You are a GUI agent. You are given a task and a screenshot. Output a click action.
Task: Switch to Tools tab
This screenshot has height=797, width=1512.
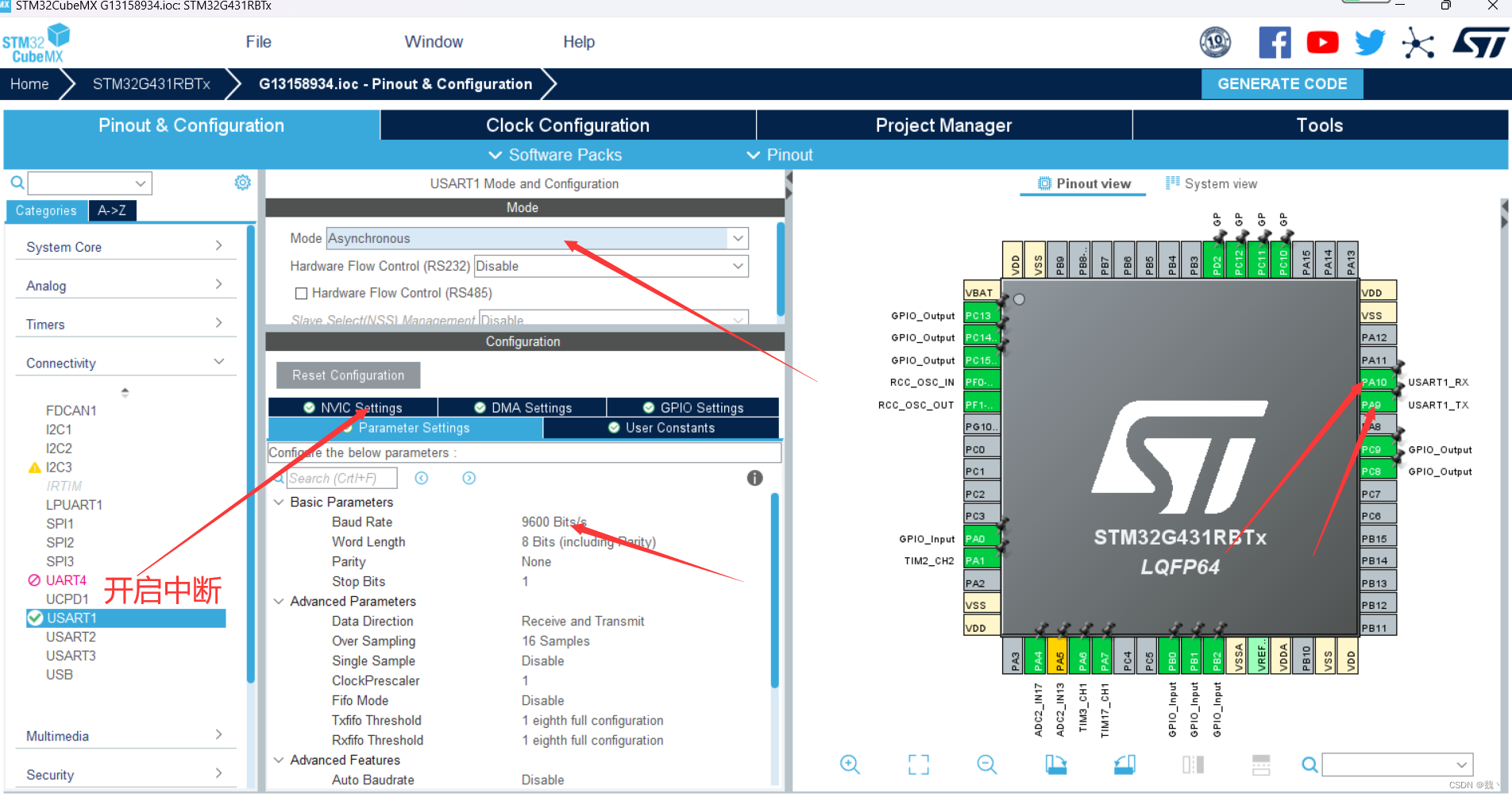pyautogui.click(x=1320, y=125)
